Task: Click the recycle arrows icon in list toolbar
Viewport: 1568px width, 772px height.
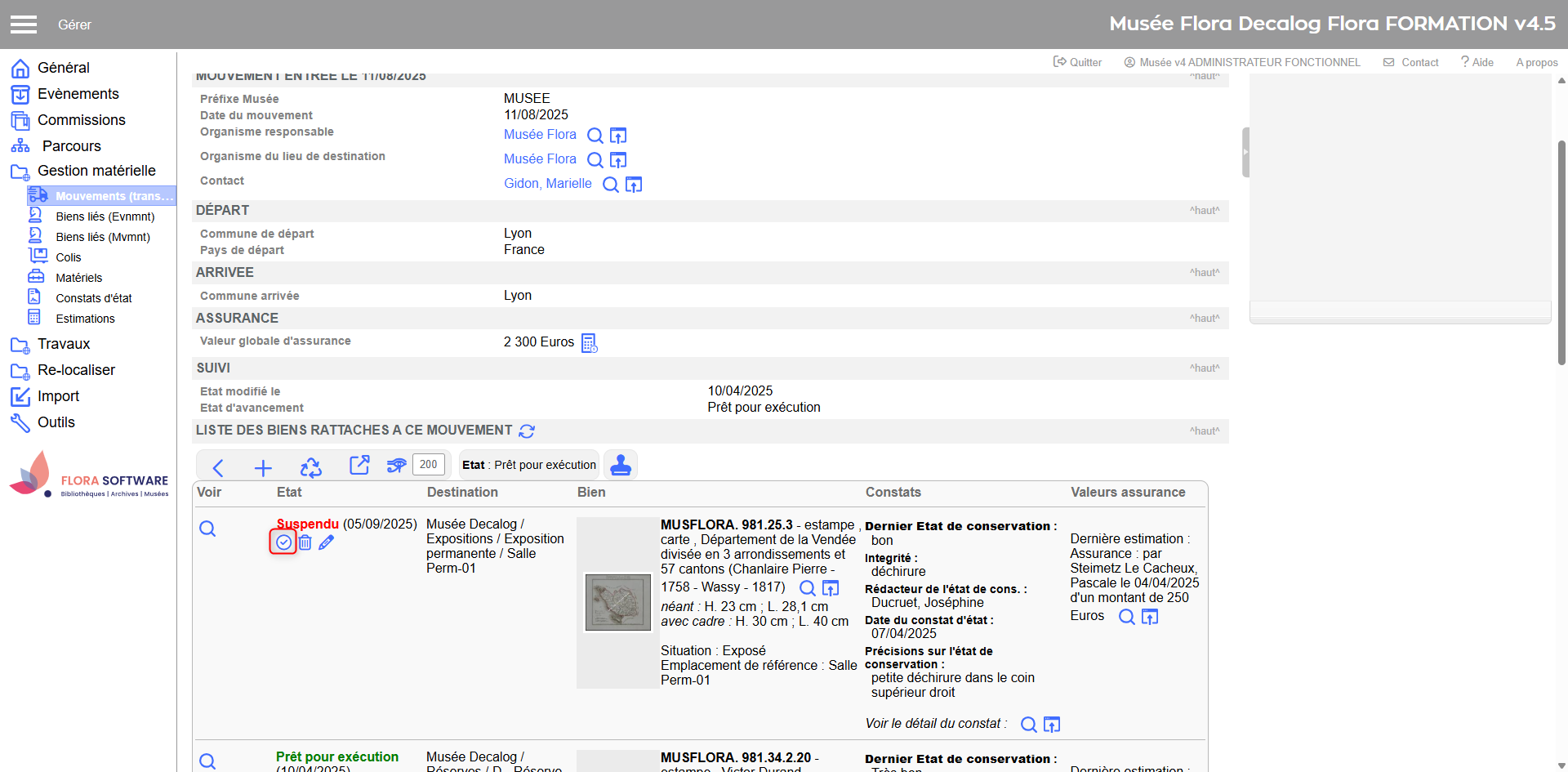Action: (310, 467)
